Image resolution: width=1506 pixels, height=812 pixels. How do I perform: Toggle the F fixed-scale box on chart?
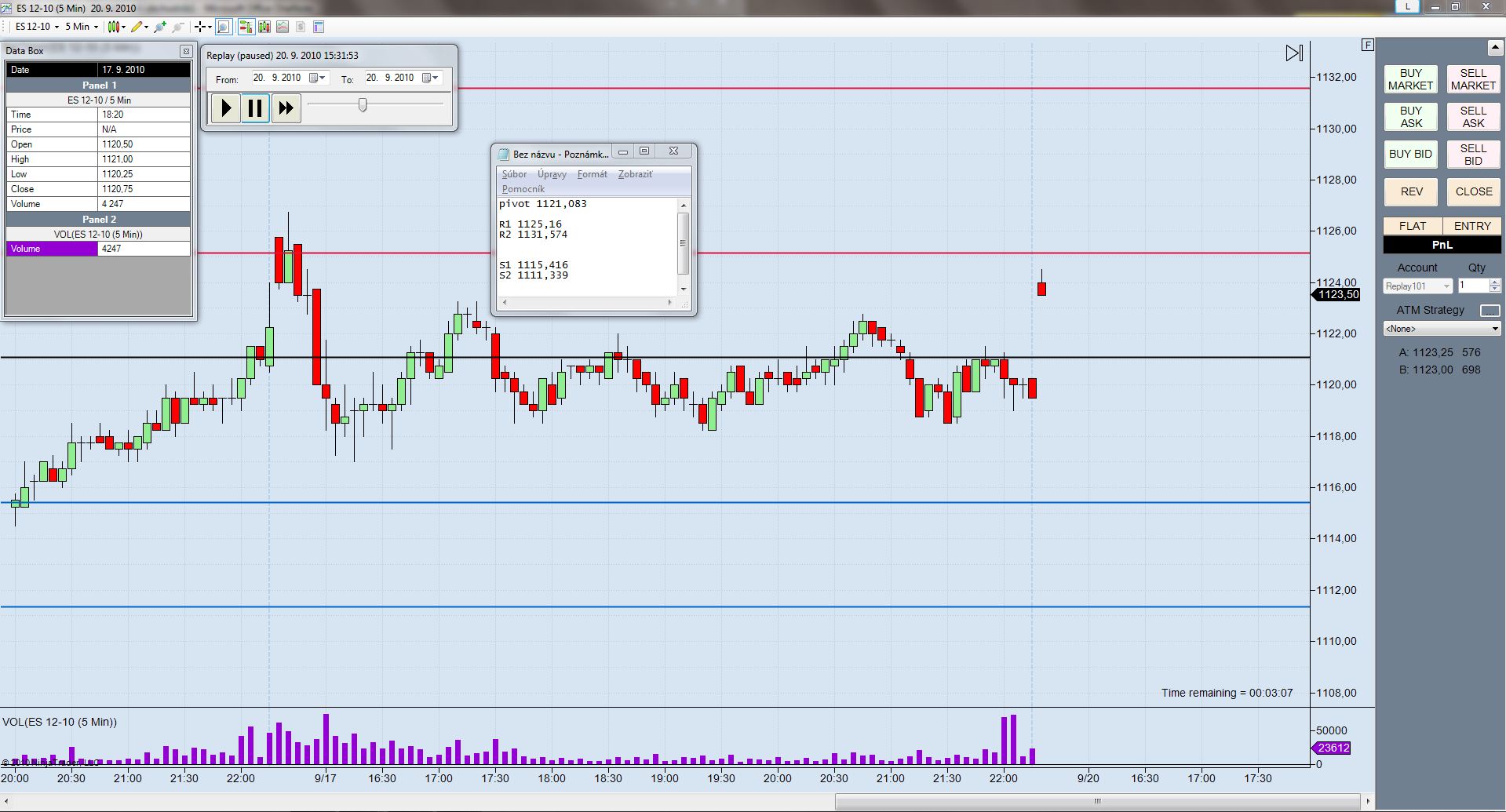click(1368, 45)
